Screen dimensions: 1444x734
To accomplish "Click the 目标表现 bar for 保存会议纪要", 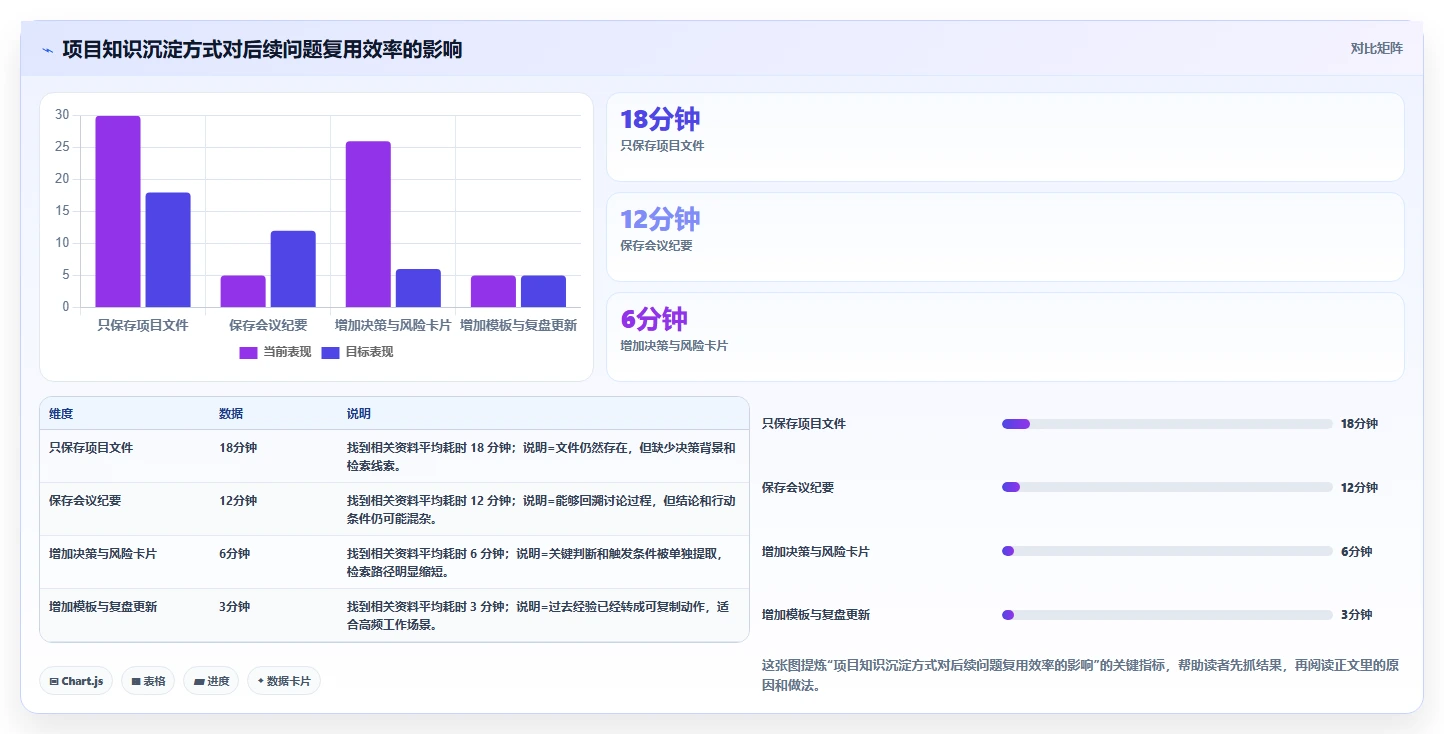I will coord(293,269).
